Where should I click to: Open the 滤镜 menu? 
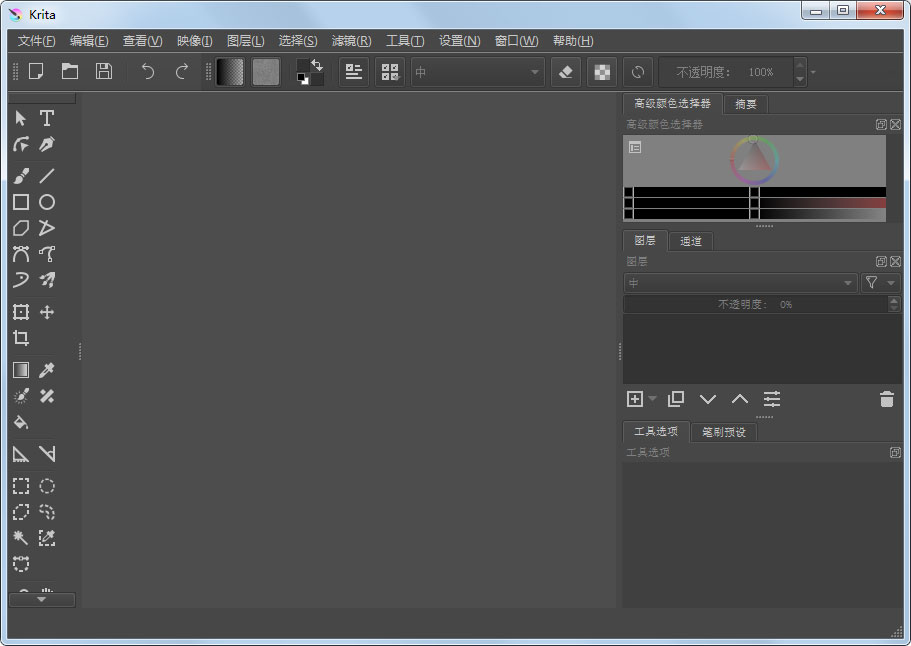349,41
